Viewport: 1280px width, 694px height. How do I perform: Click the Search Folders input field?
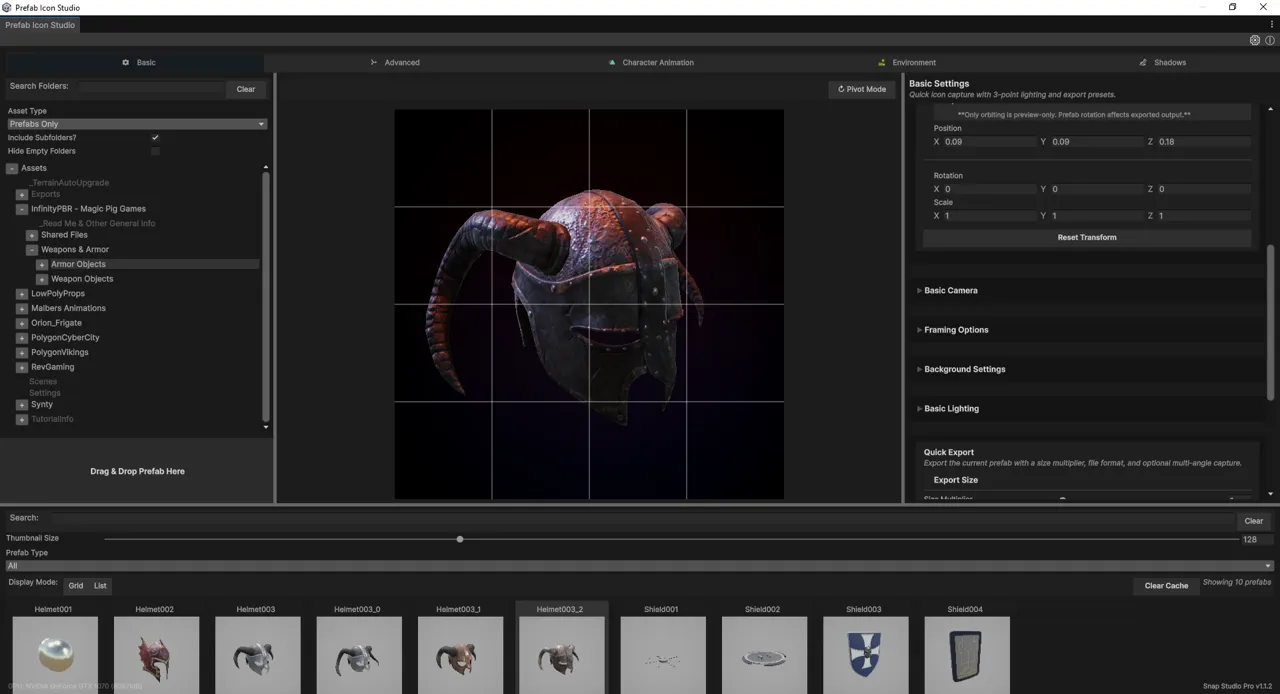click(x=151, y=87)
